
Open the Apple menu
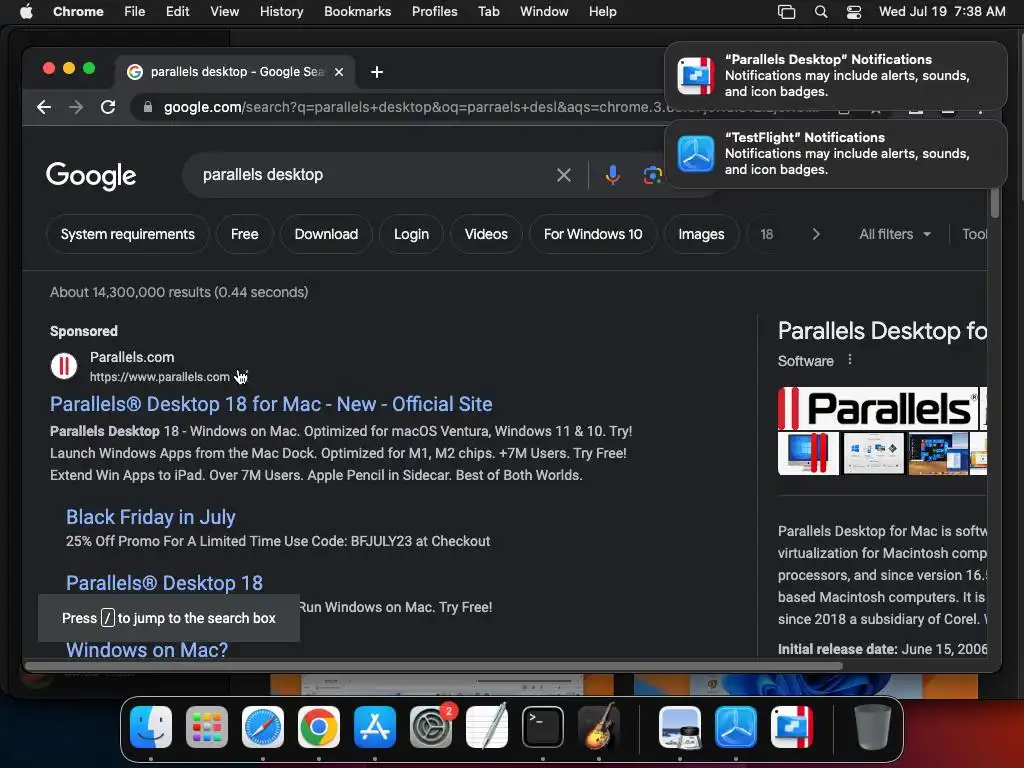(26, 12)
